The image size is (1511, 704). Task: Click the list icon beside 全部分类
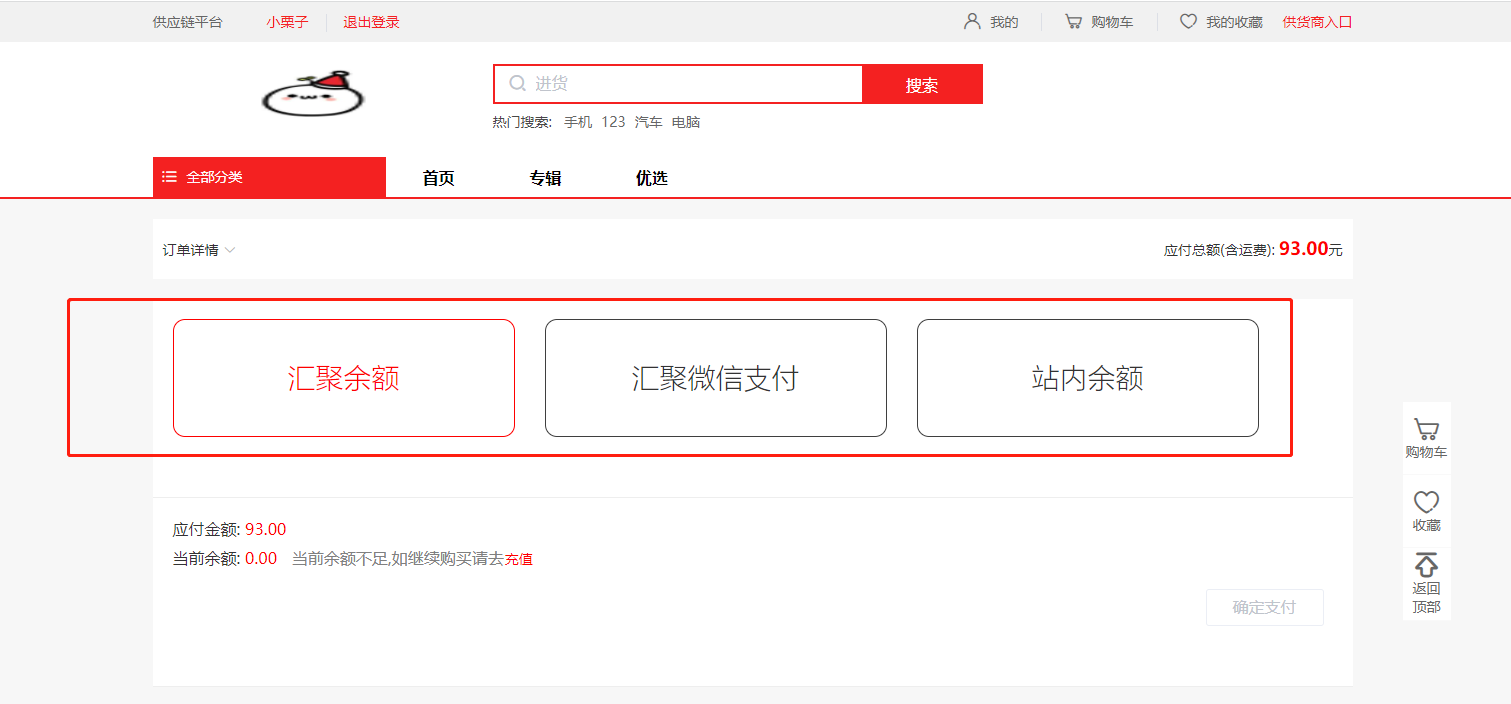[x=170, y=177]
